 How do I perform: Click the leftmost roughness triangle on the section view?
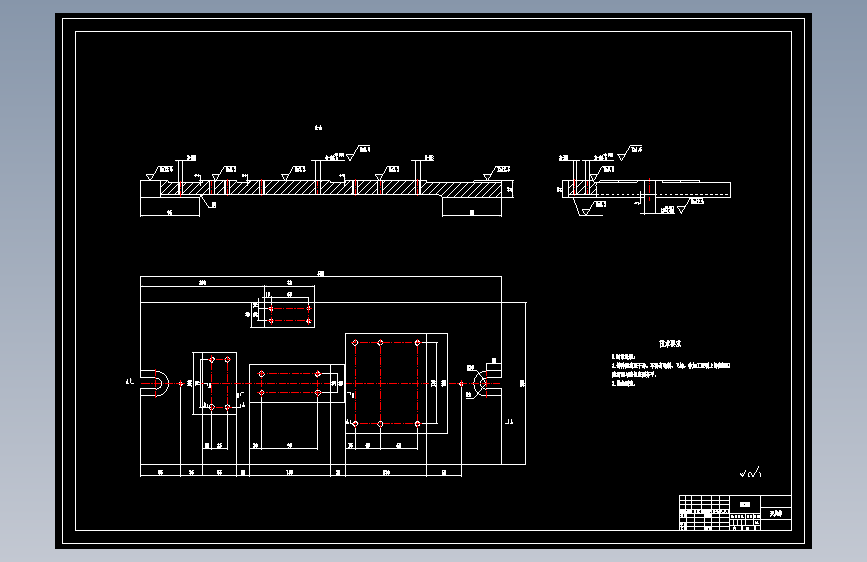pyautogui.click(x=149, y=176)
